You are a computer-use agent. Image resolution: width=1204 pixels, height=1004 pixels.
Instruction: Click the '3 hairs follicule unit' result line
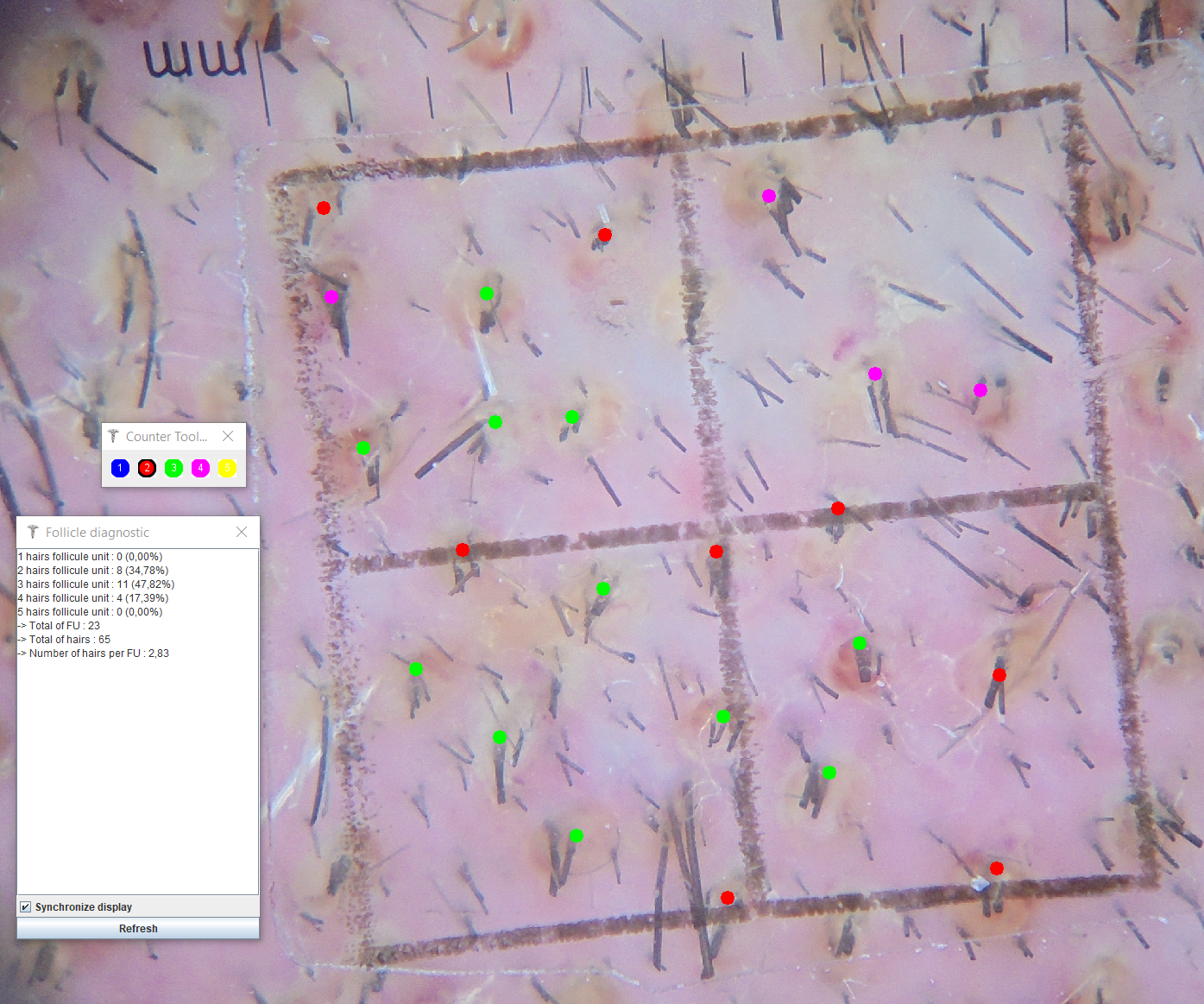click(96, 584)
